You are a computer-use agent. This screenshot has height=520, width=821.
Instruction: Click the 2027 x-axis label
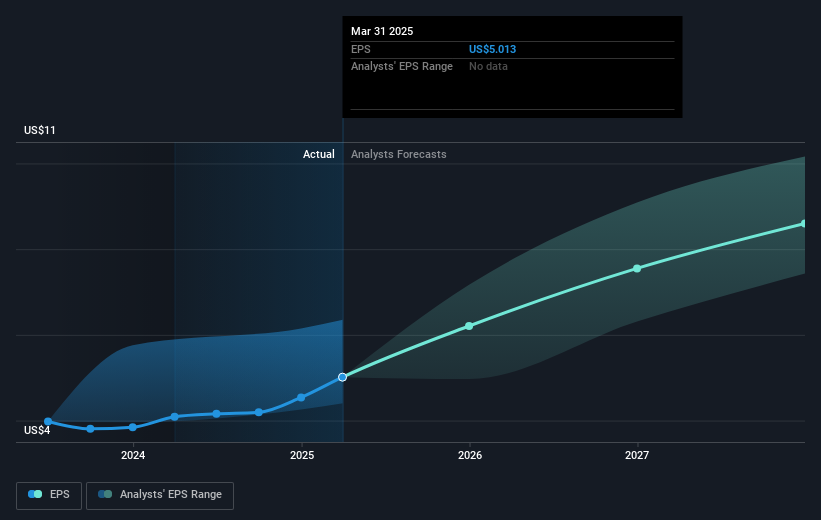[637, 455]
